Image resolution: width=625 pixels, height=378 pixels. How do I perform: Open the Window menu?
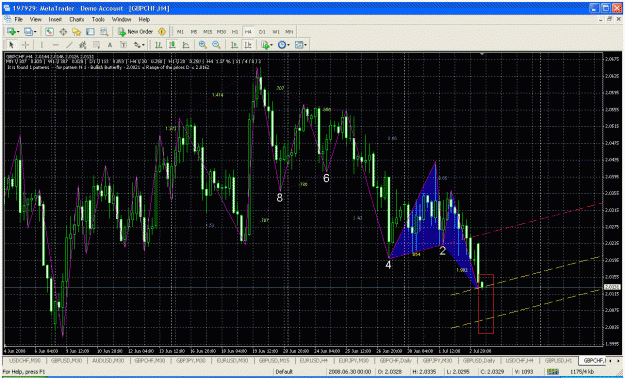click(121, 19)
